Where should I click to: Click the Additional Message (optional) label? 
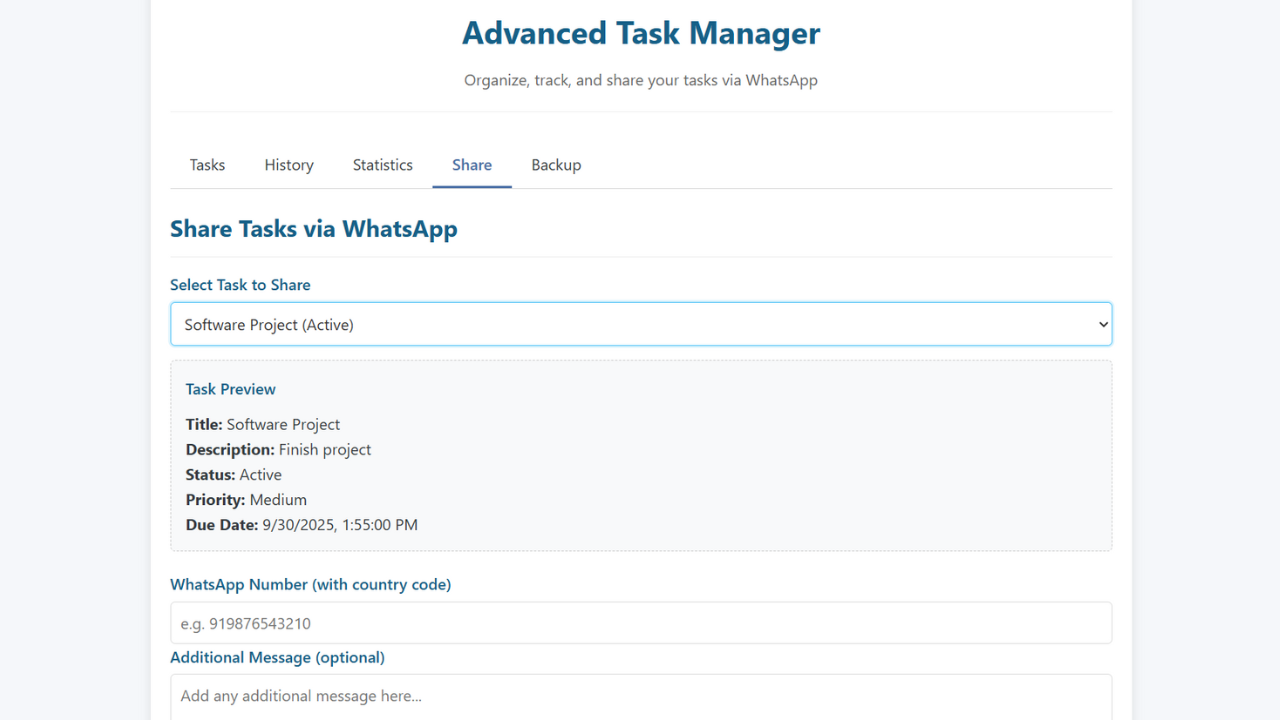pyautogui.click(x=277, y=657)
